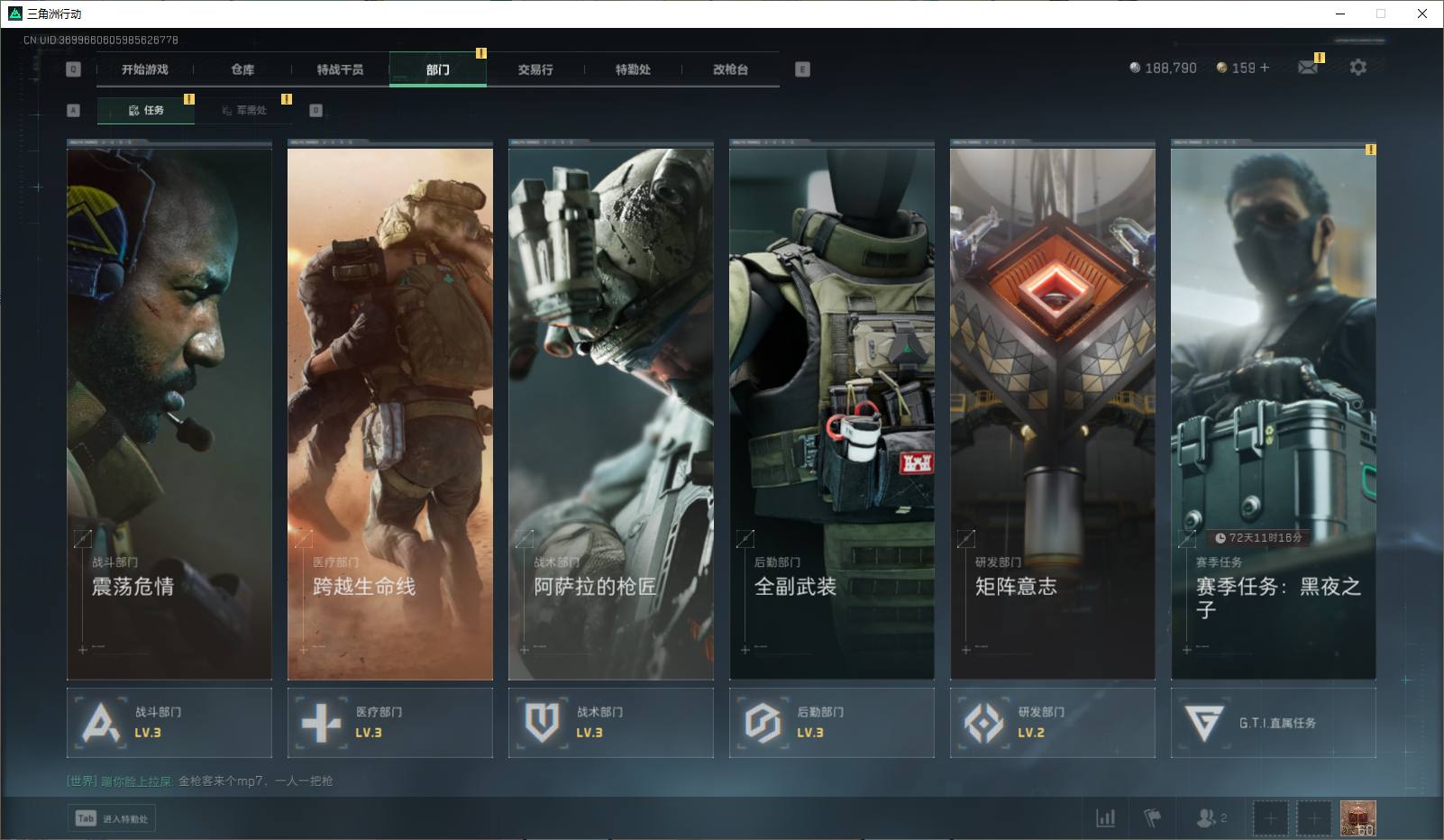Screen dimensions: 1444x840
Task: Click the Tab 进入特勤处 button
Action: click(112, 818)
